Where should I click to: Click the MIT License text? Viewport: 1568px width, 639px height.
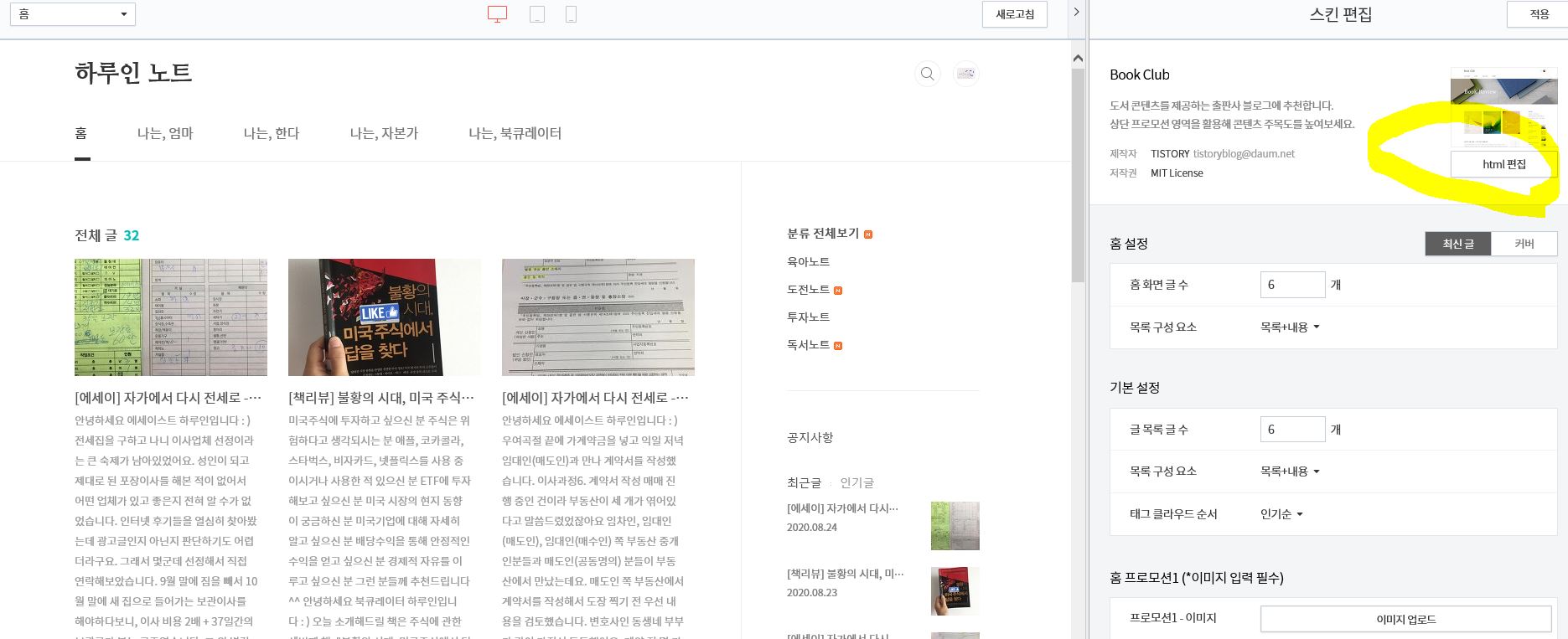1177,173
